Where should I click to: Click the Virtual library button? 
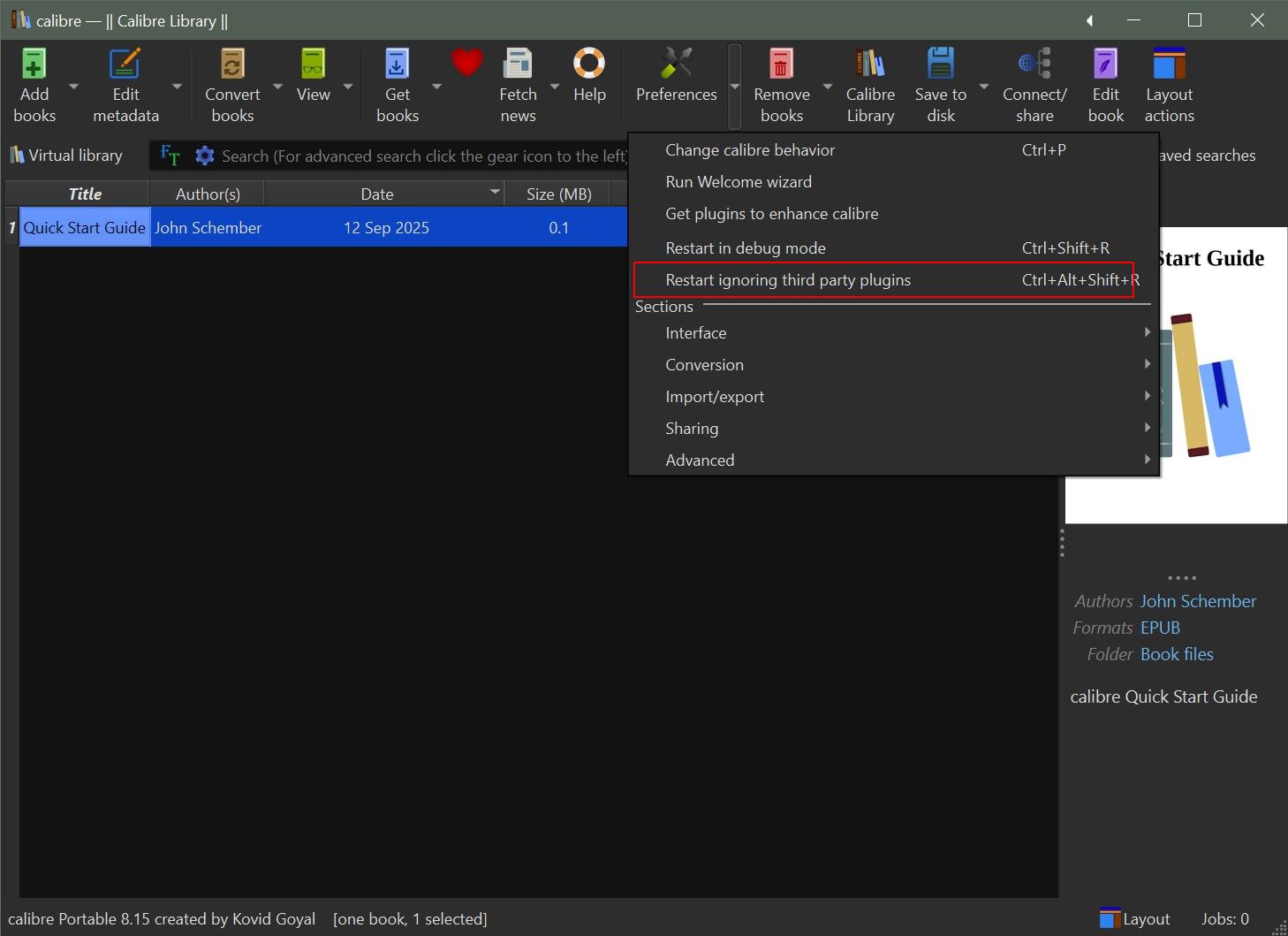coord(66,156)
